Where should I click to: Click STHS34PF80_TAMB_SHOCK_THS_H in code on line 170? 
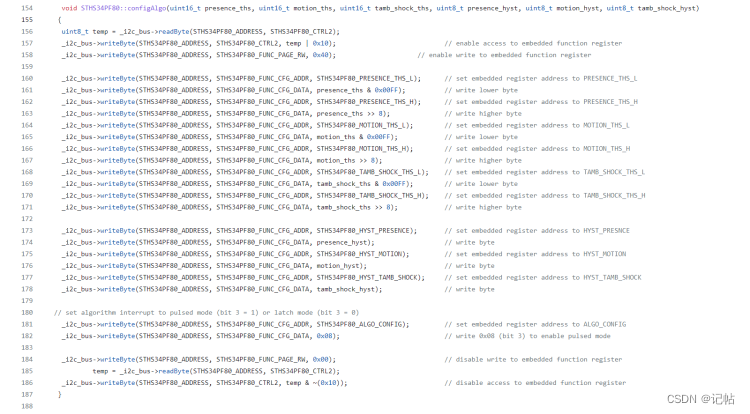coord(371,196)
